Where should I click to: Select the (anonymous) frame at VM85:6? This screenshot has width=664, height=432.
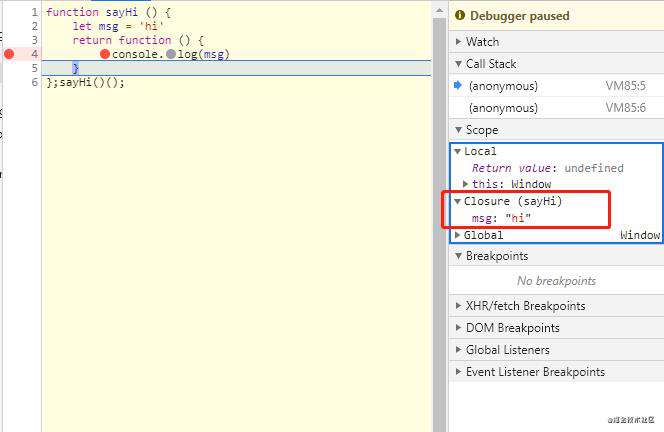coord(556,108)
